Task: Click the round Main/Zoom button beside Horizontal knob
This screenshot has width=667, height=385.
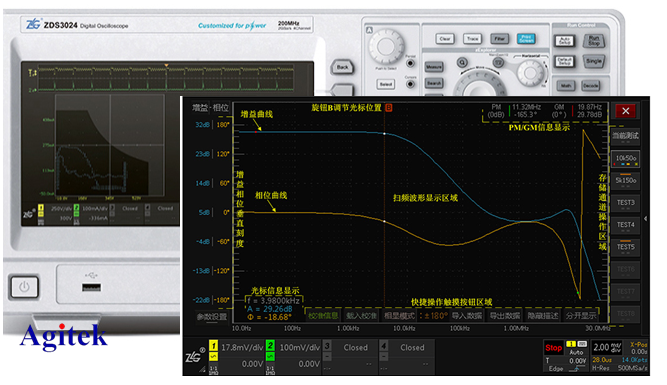Action: point(498,63)
